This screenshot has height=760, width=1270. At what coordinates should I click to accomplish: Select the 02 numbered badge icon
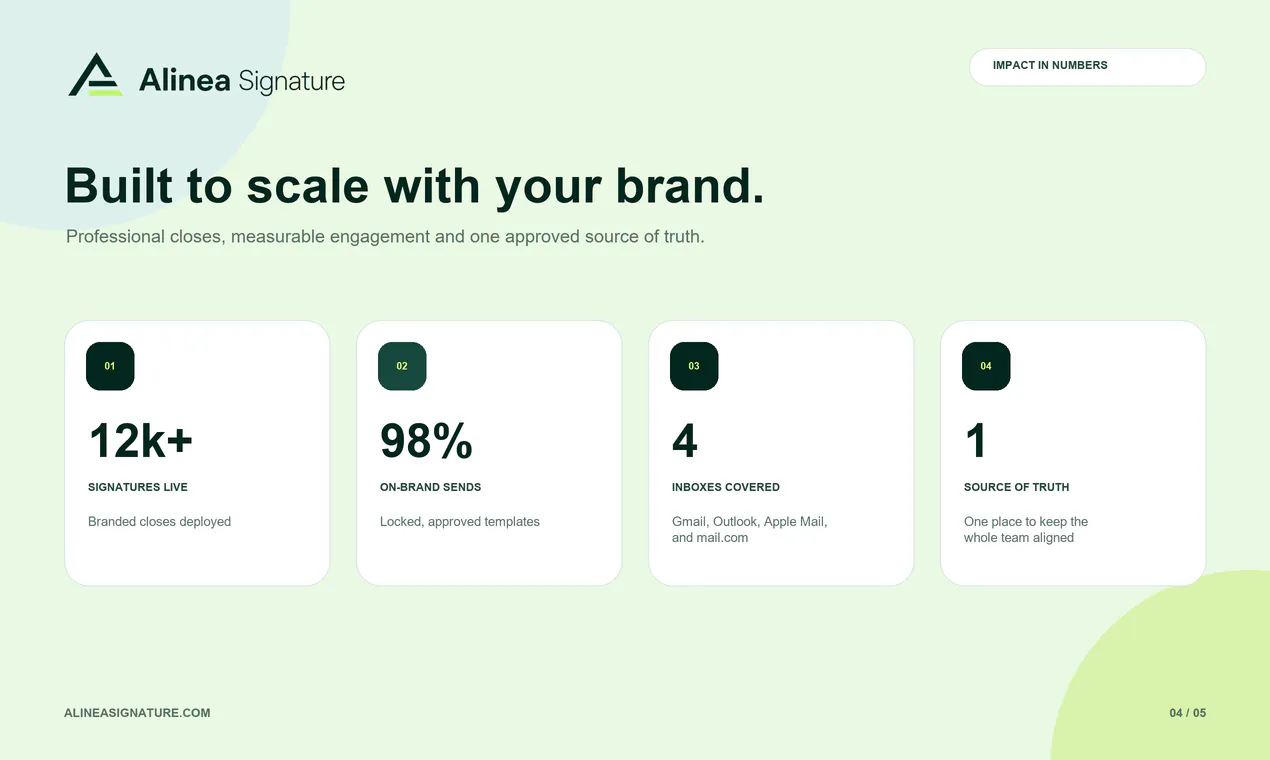[402, 366]
